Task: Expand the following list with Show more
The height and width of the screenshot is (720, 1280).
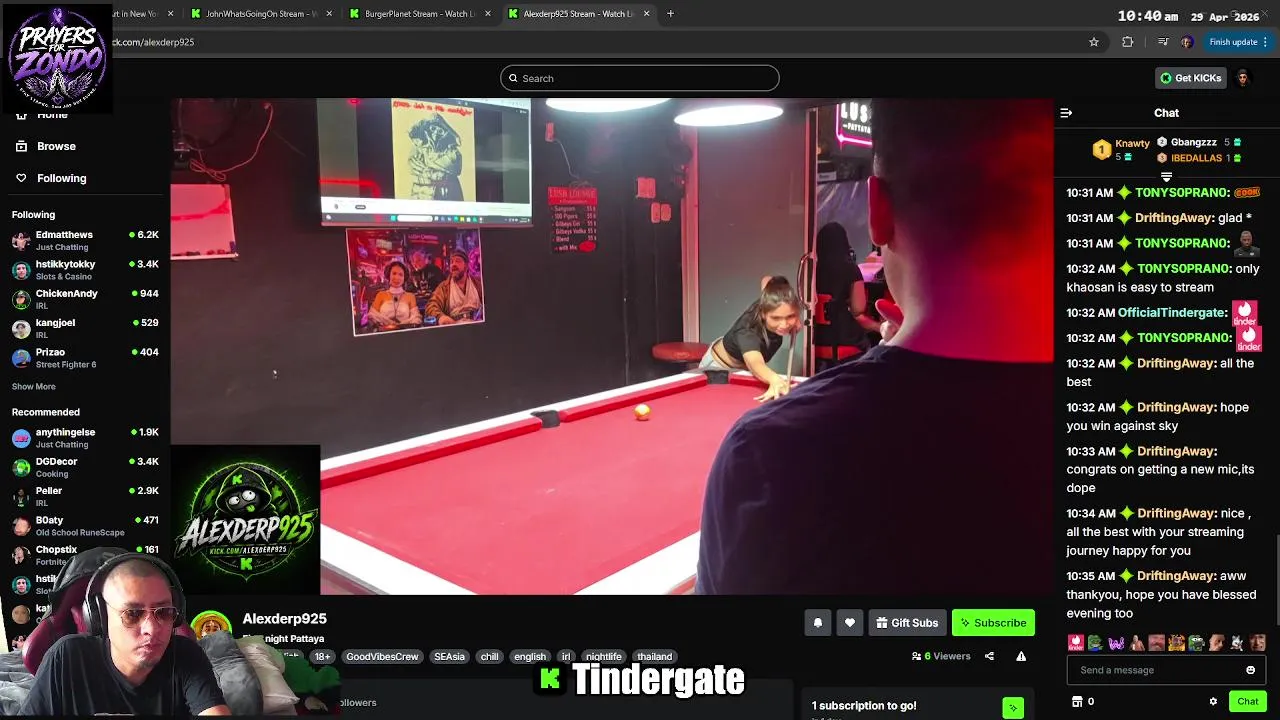Action: coord(34,386)
